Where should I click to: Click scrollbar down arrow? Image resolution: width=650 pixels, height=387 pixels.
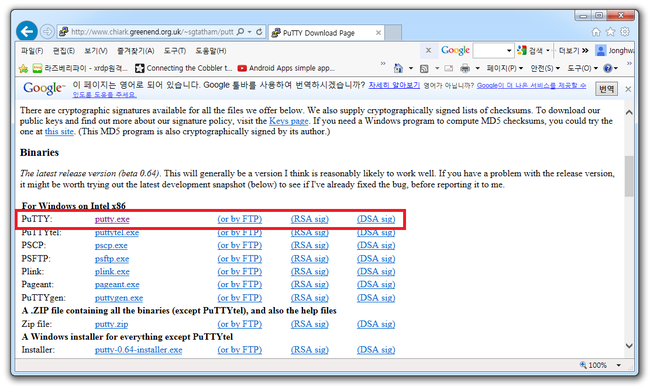pos(629,346)
